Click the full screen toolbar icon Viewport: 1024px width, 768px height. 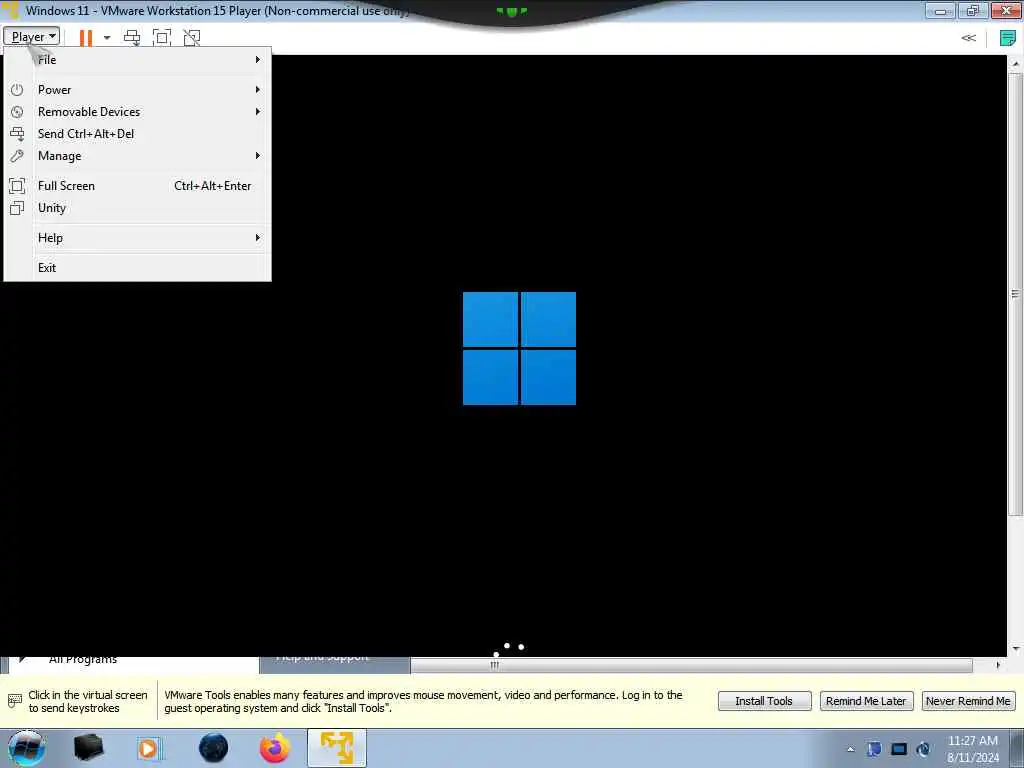tap(162, 37)
